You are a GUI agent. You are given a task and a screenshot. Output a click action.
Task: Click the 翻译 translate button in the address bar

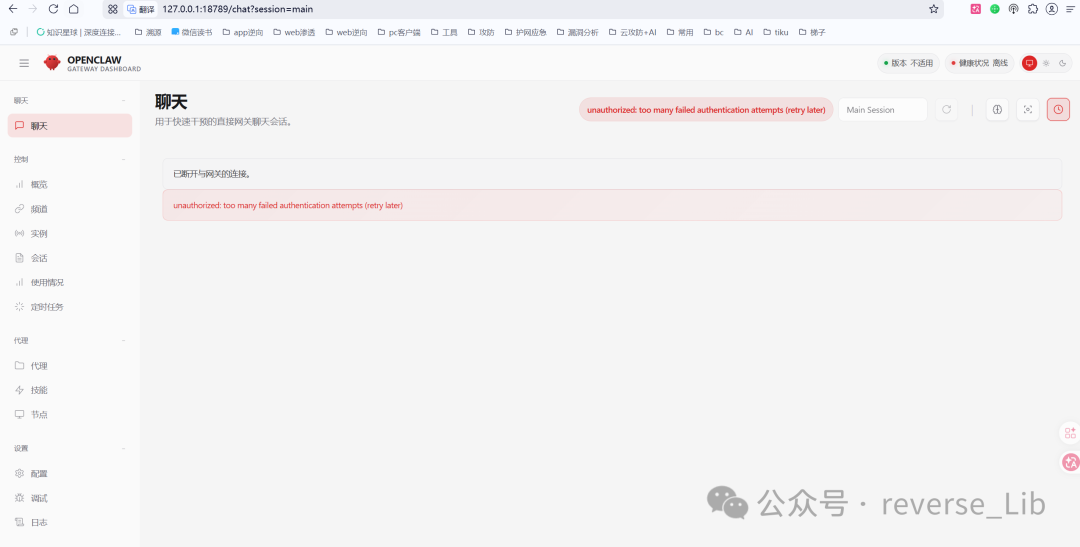point(141,9)
